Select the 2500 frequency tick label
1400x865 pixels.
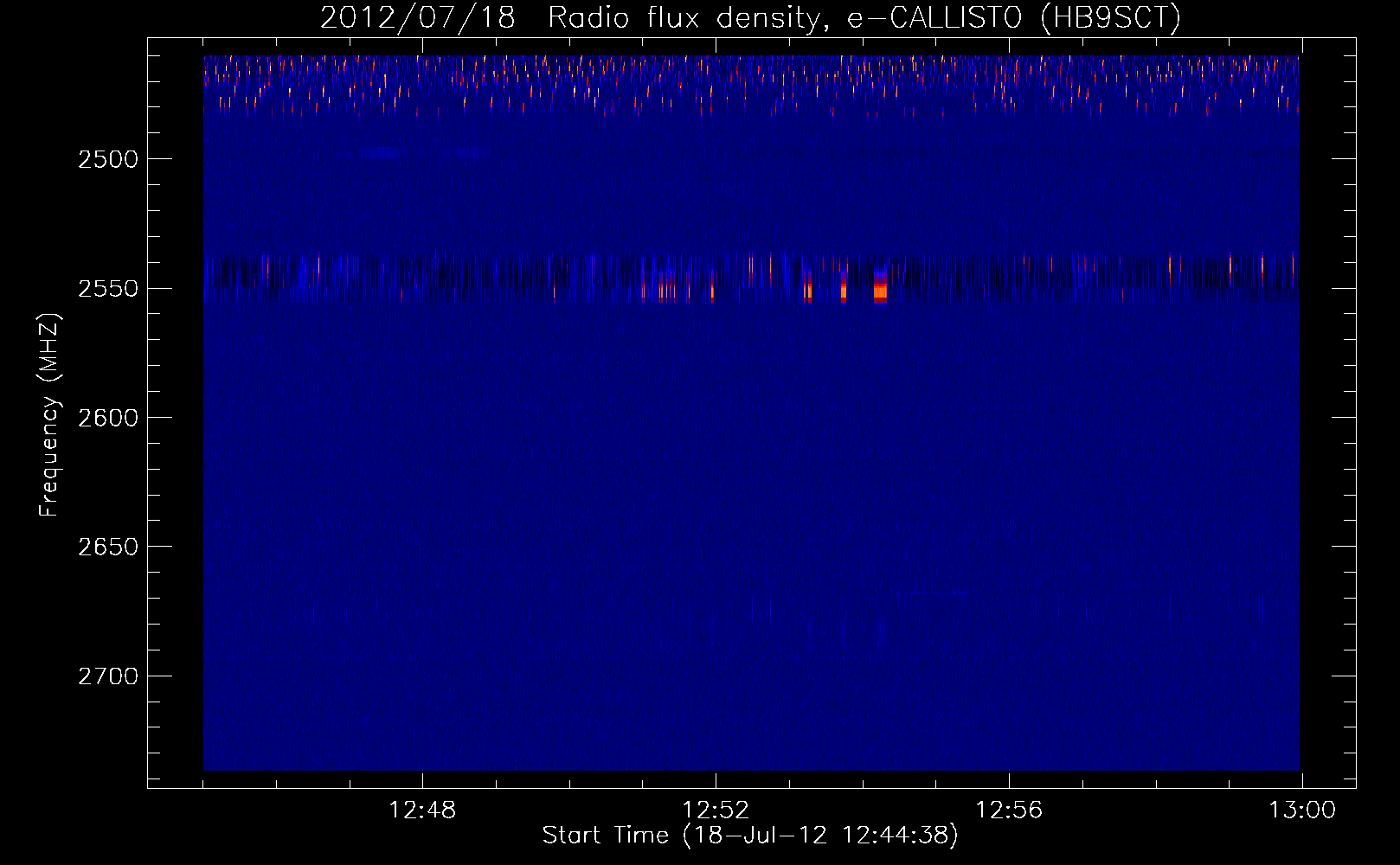[108, 159]
